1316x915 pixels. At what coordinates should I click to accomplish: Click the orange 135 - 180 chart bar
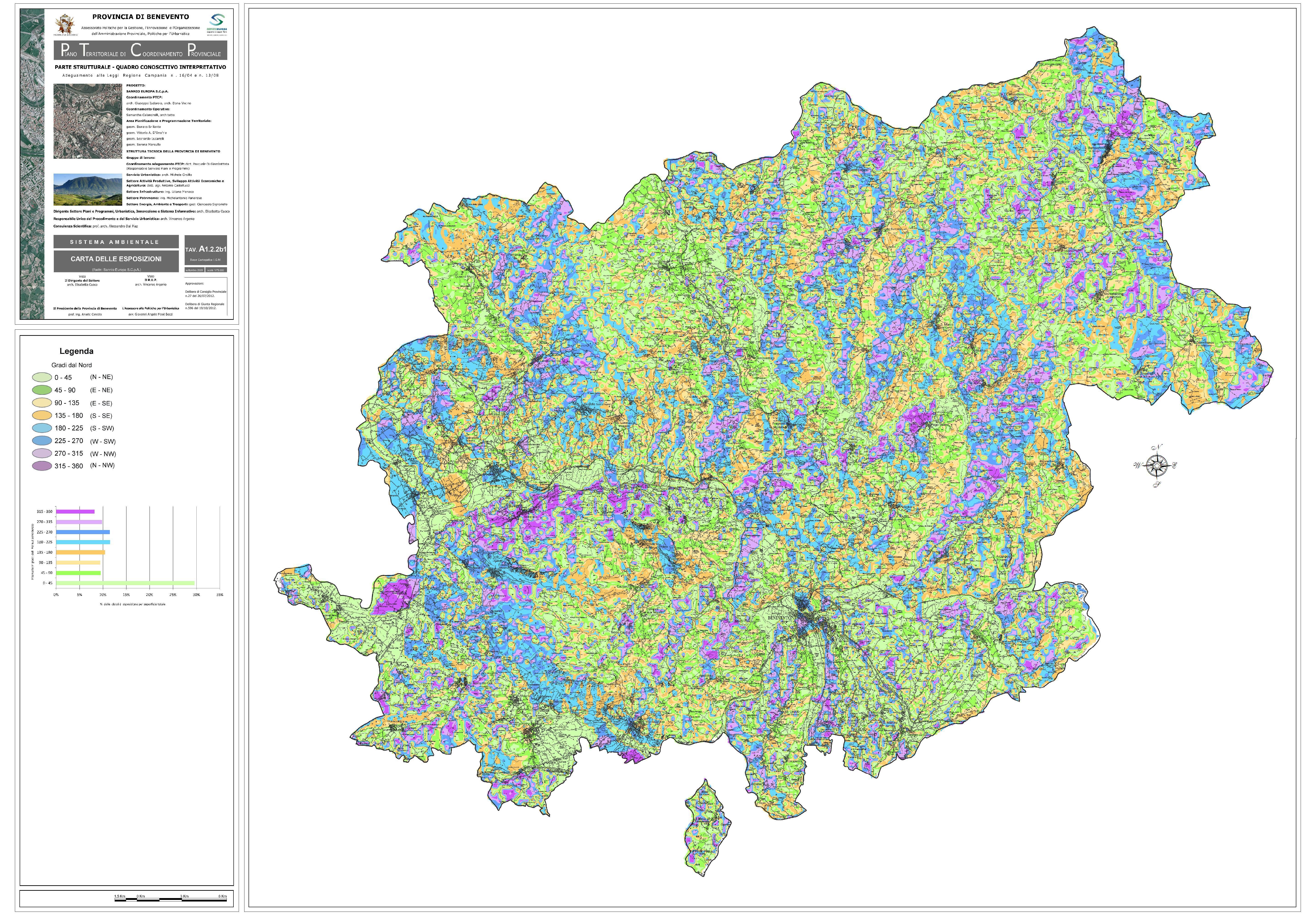click(x=80, y=552)
